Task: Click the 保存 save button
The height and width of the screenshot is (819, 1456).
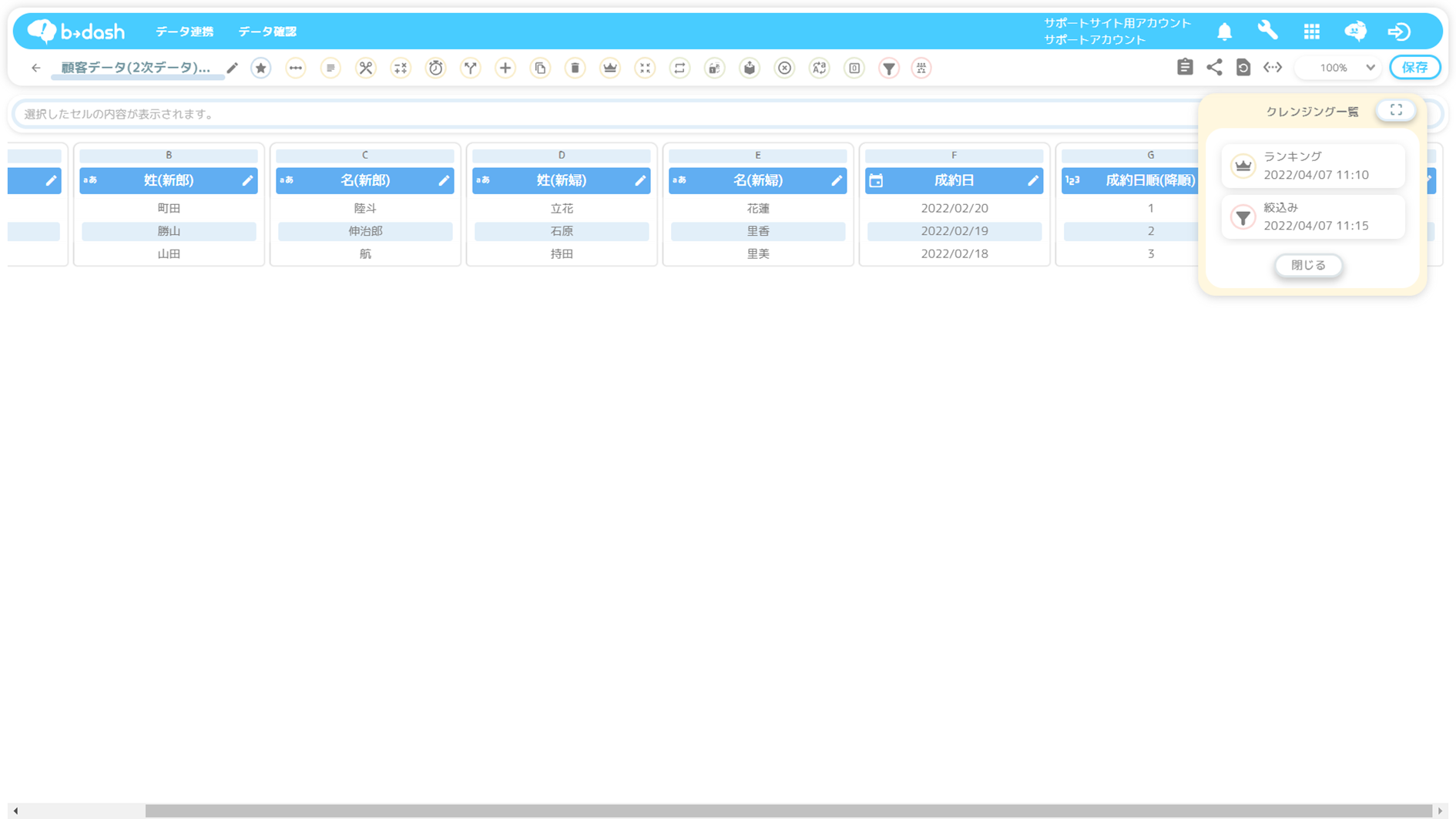Action: pos(1414,67)
